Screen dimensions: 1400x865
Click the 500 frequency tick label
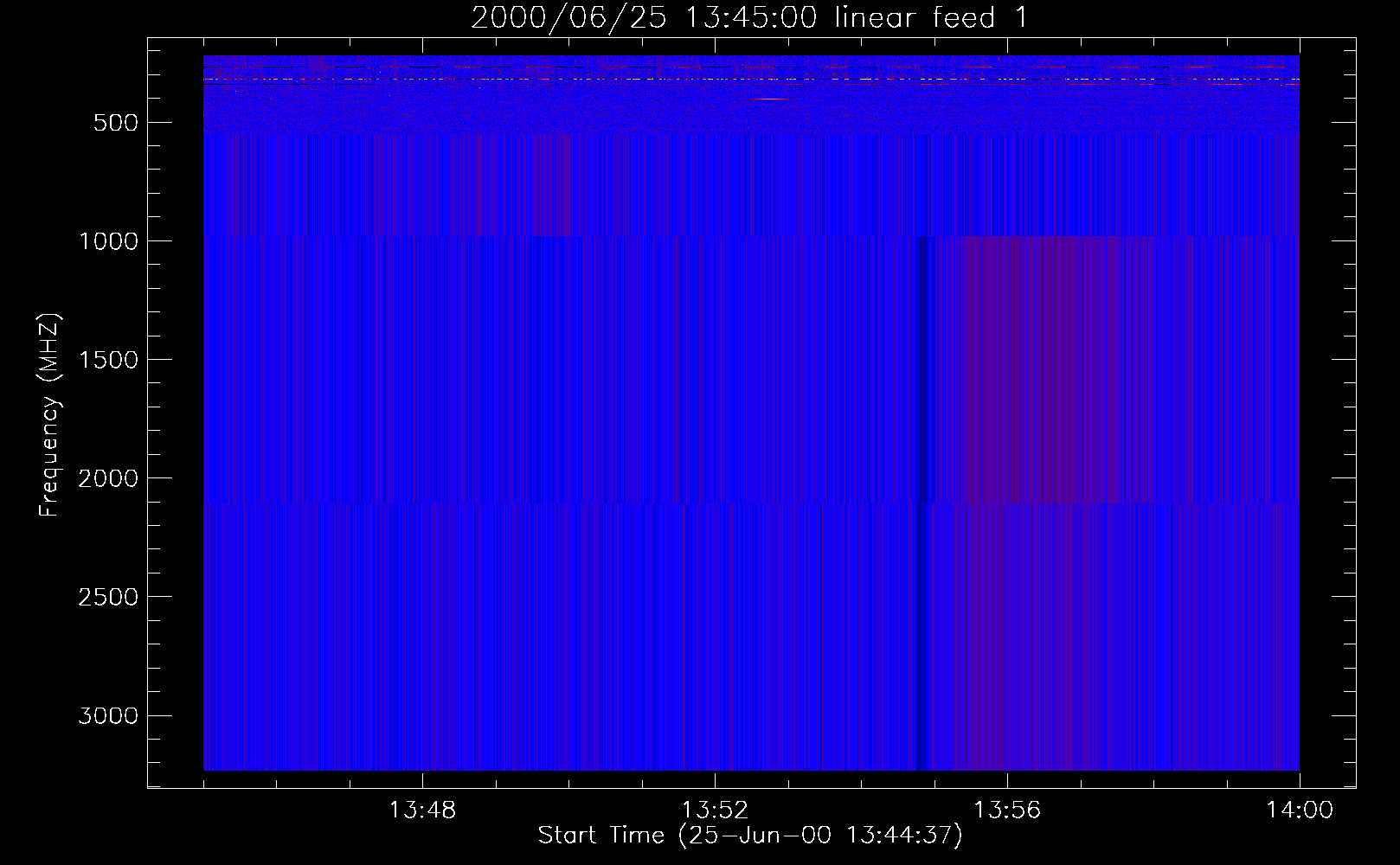pyautogui.click(x=116, y=123)
